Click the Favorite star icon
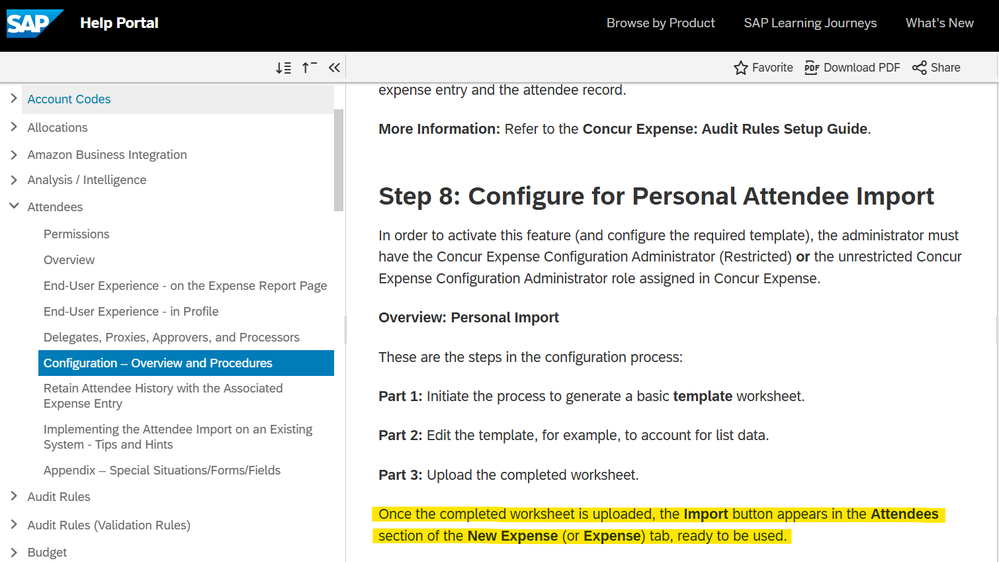Viewport: 999px width, 562px height. (x=740, y=68)
